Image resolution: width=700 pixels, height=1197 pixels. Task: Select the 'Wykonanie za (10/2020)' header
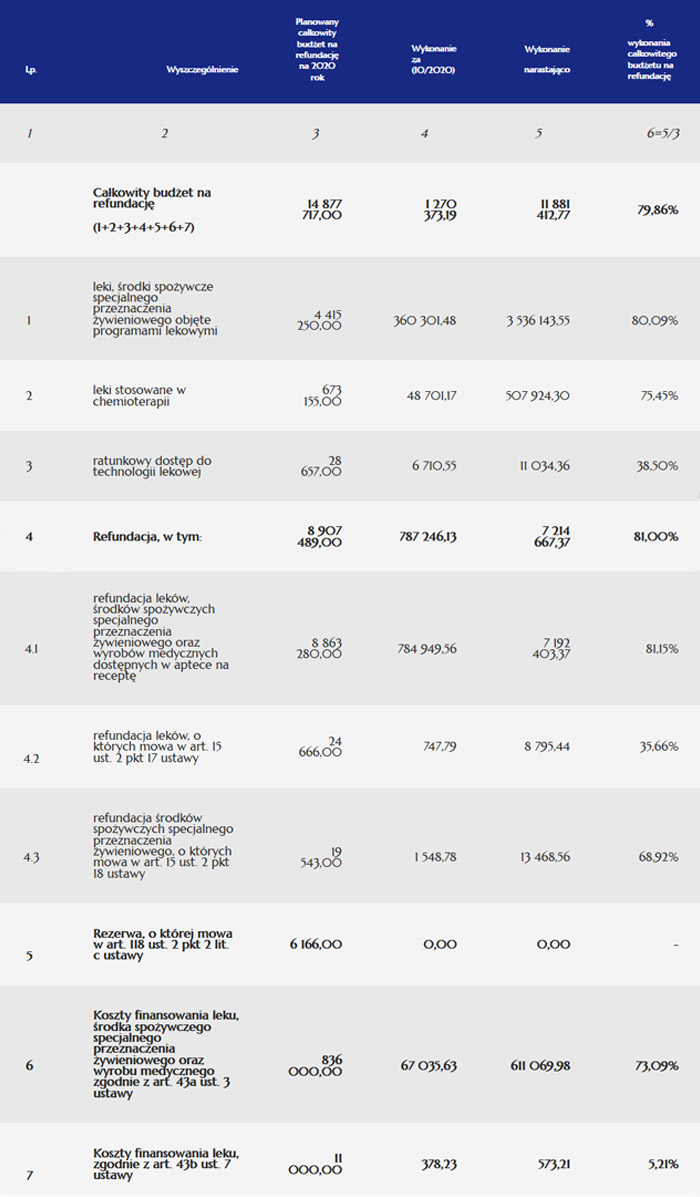pyautogui.click(x=434, y=59)
